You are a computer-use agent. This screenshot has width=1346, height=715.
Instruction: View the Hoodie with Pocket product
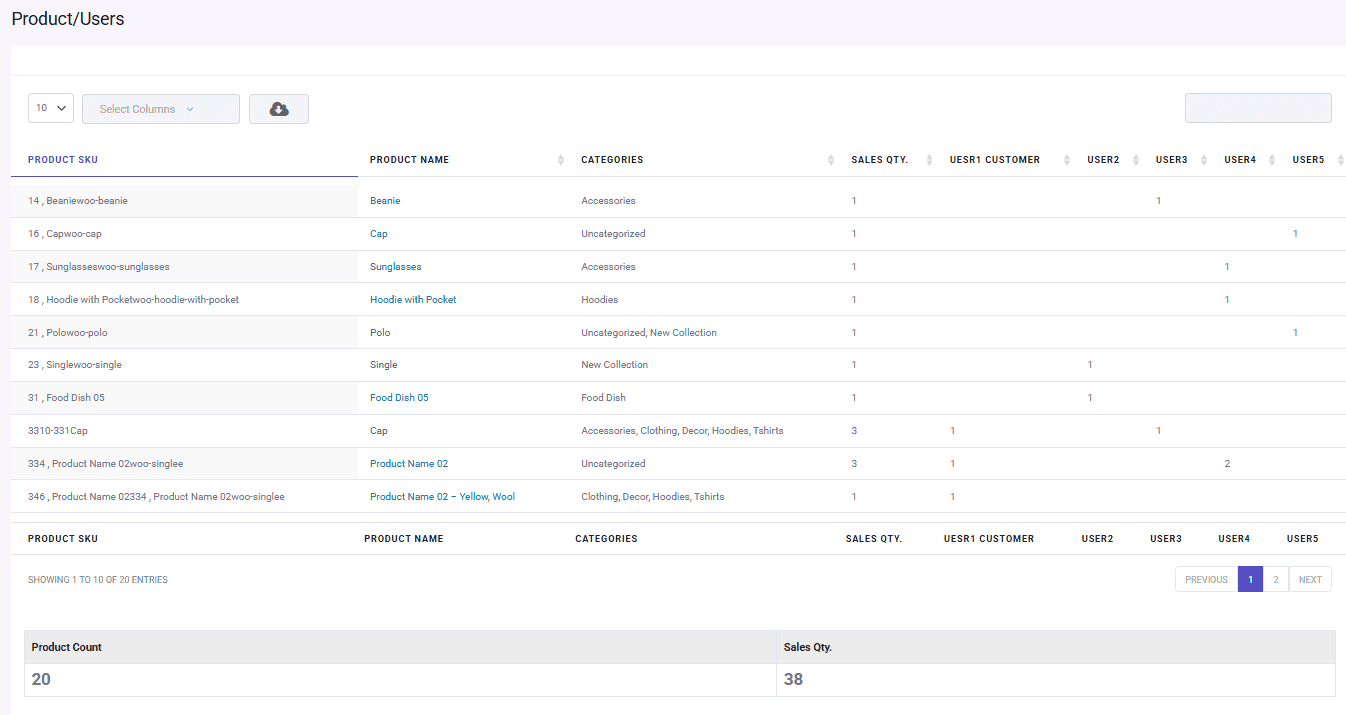tap(413, 299)
